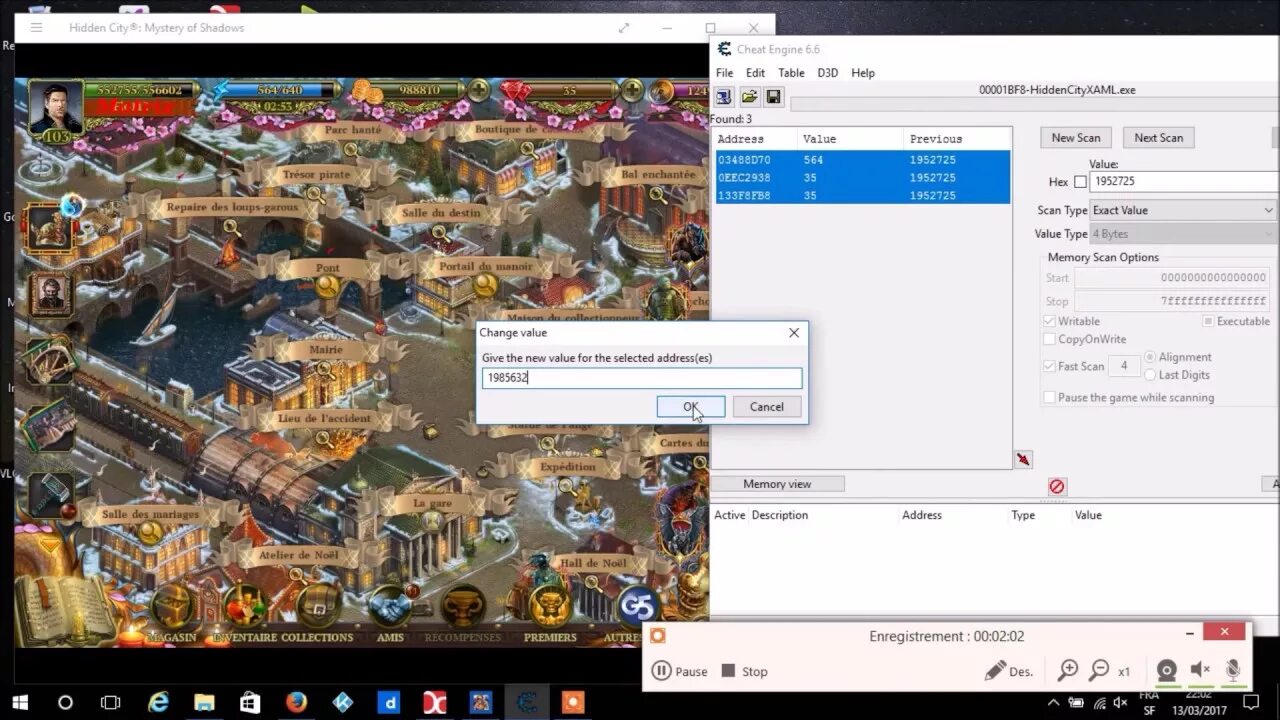Click the golden lion event icon
The width and height of the screenshot is (1280, 720).
[49, 227]
